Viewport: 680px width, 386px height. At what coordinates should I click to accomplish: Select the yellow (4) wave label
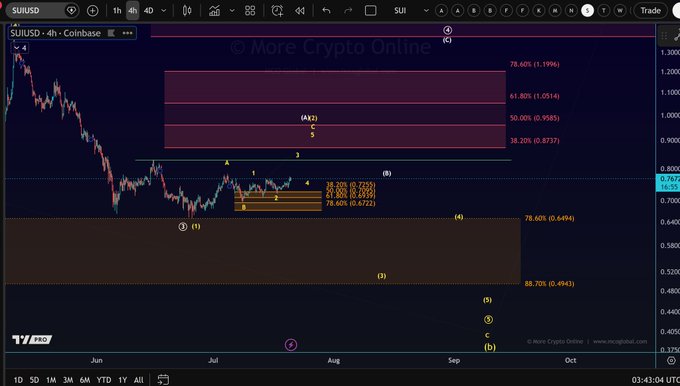click(458, 217)
